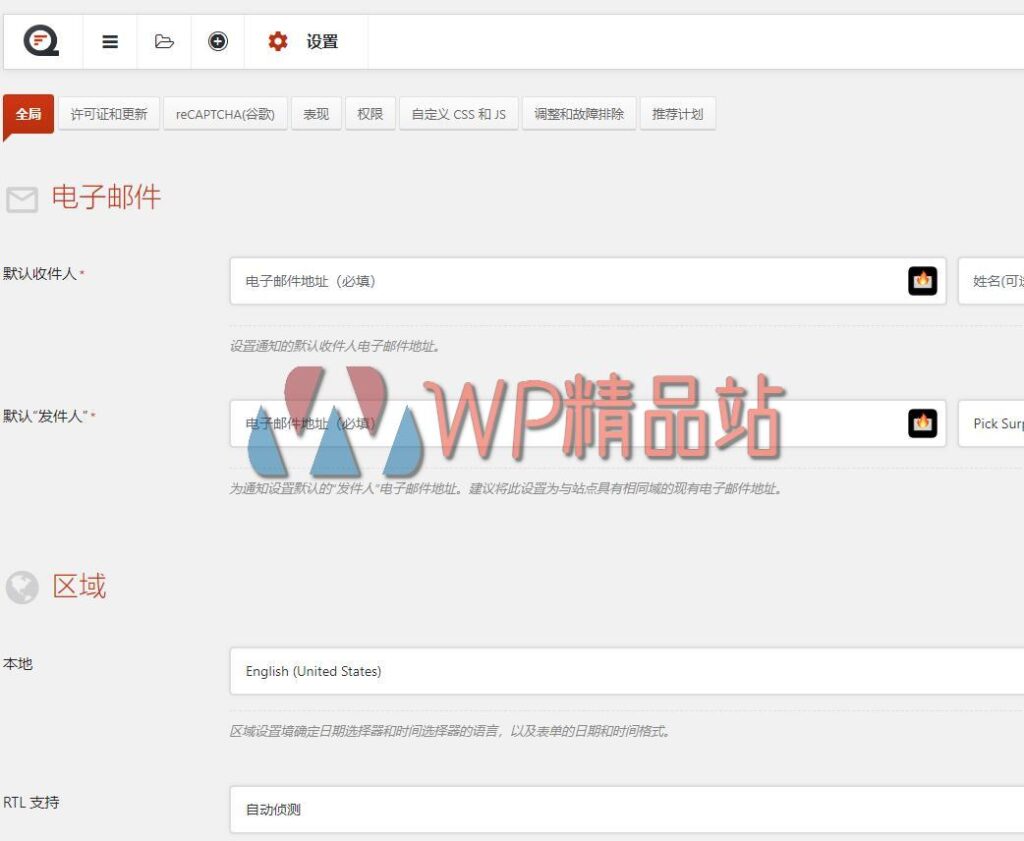Click the open folder icon in the toolbar
1024x841 pixels.
[x=163, y=42]
